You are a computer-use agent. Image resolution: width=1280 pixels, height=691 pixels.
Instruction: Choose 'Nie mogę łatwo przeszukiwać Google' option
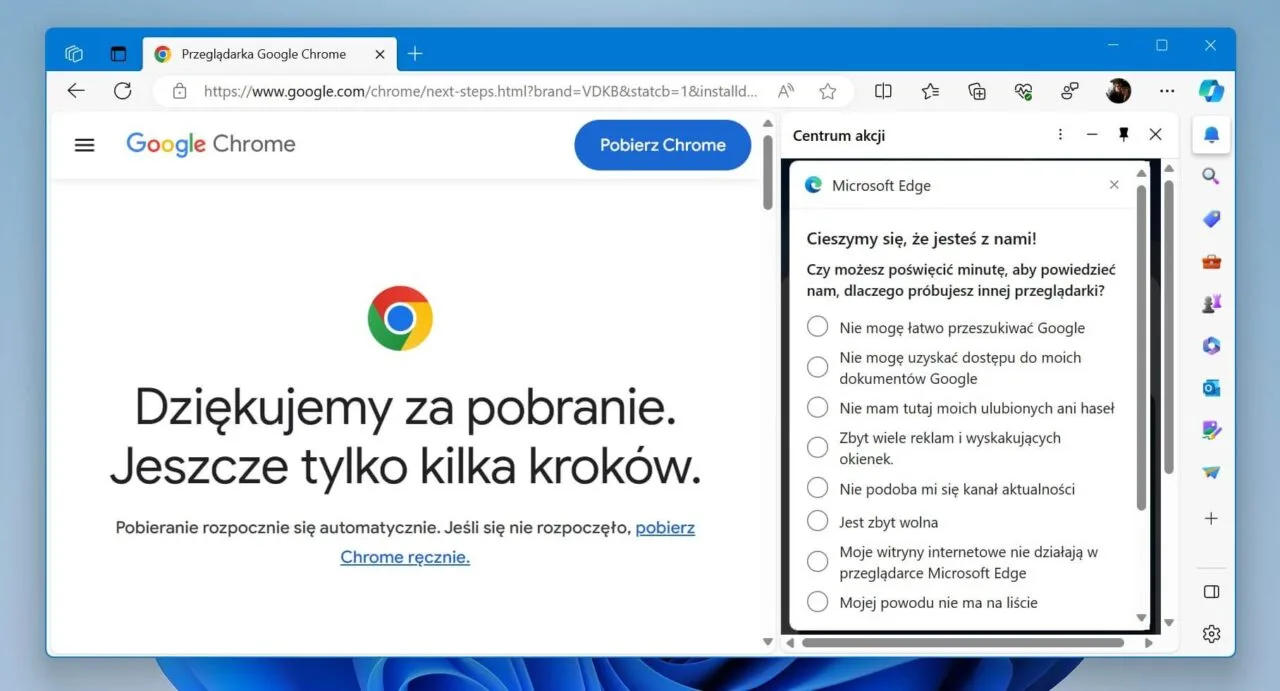pos(818,327)
